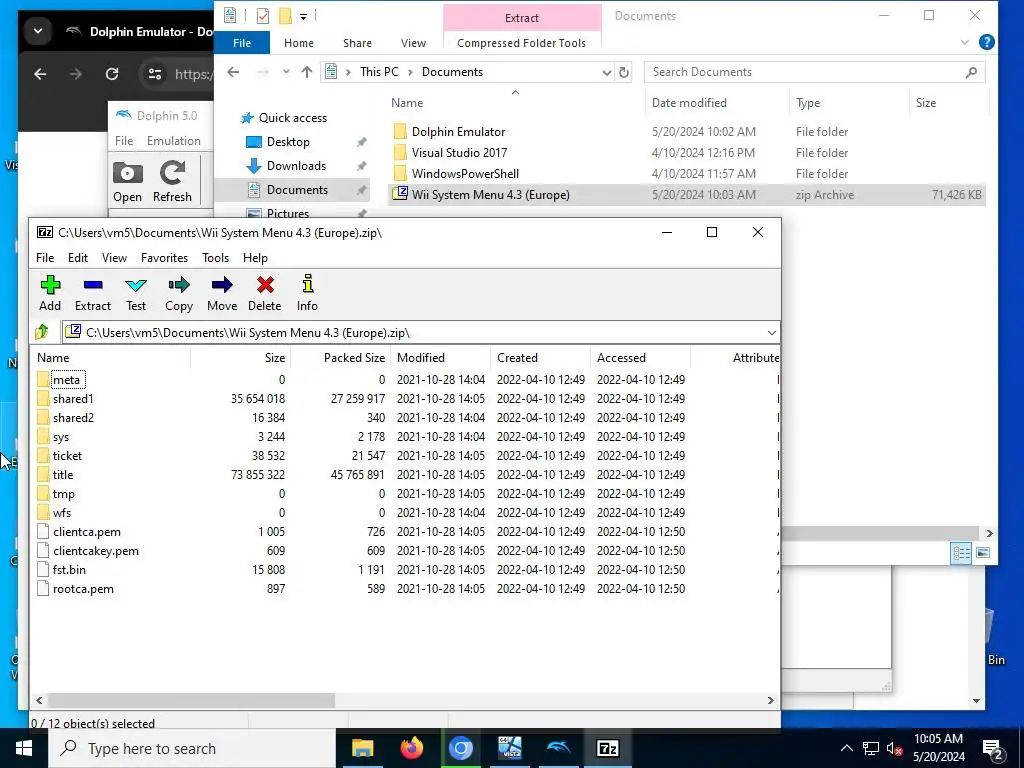
Task: Click Explorer's up-one-level arrow
Action: pos(307,72)
